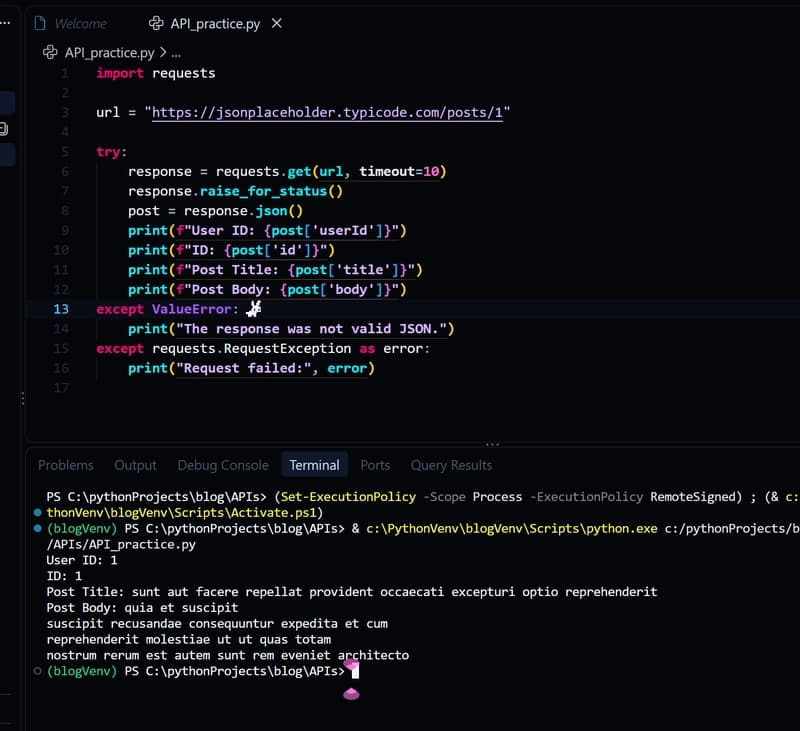
Task: Click the "Request failed:" string on line 16
Action: (243, 368)
